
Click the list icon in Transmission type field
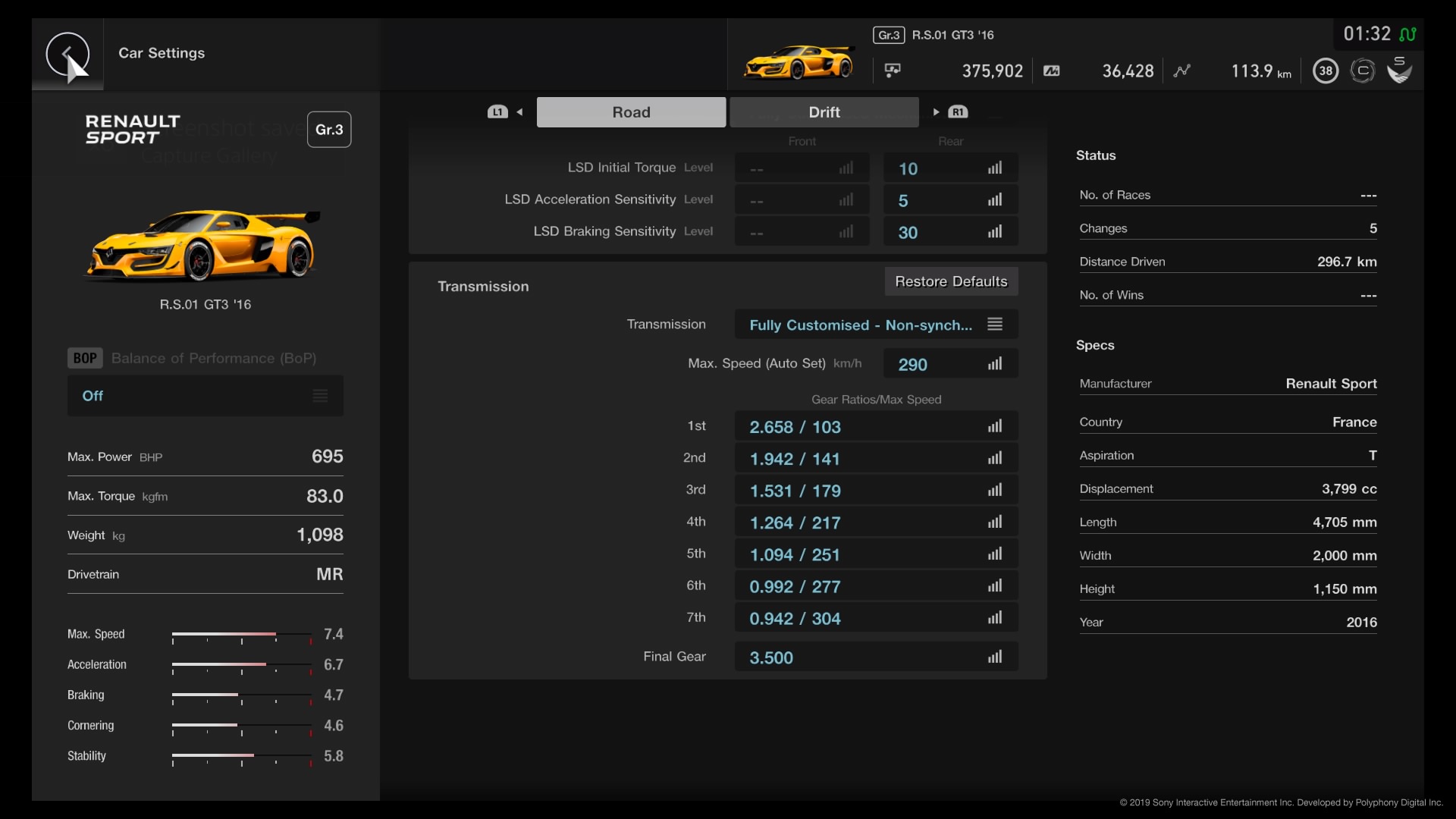tap(995, 324)
